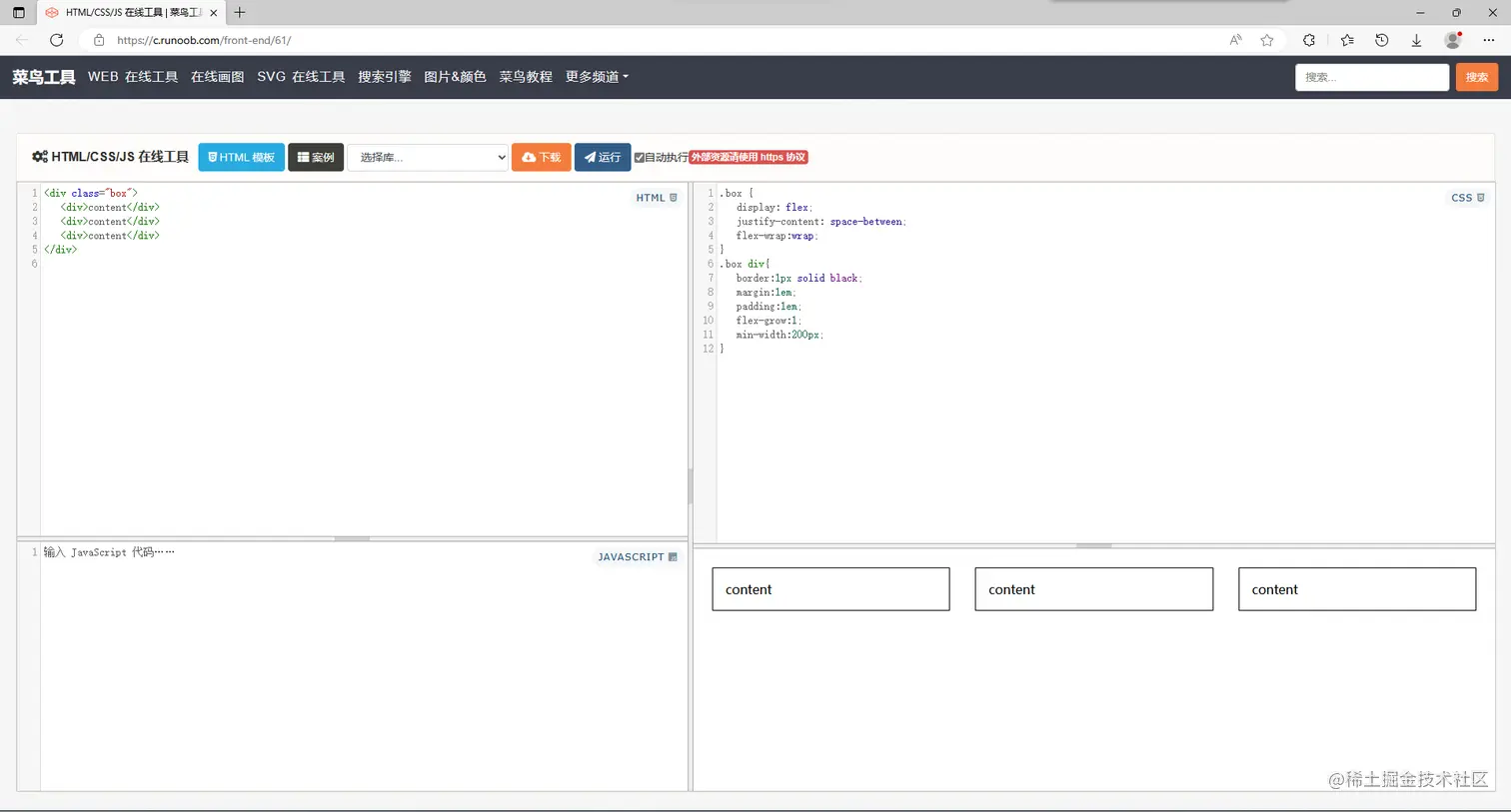This screenshot has height=812, width=1511.
Task: Click the https protocol warning badge
Action: tap(749, 158)
